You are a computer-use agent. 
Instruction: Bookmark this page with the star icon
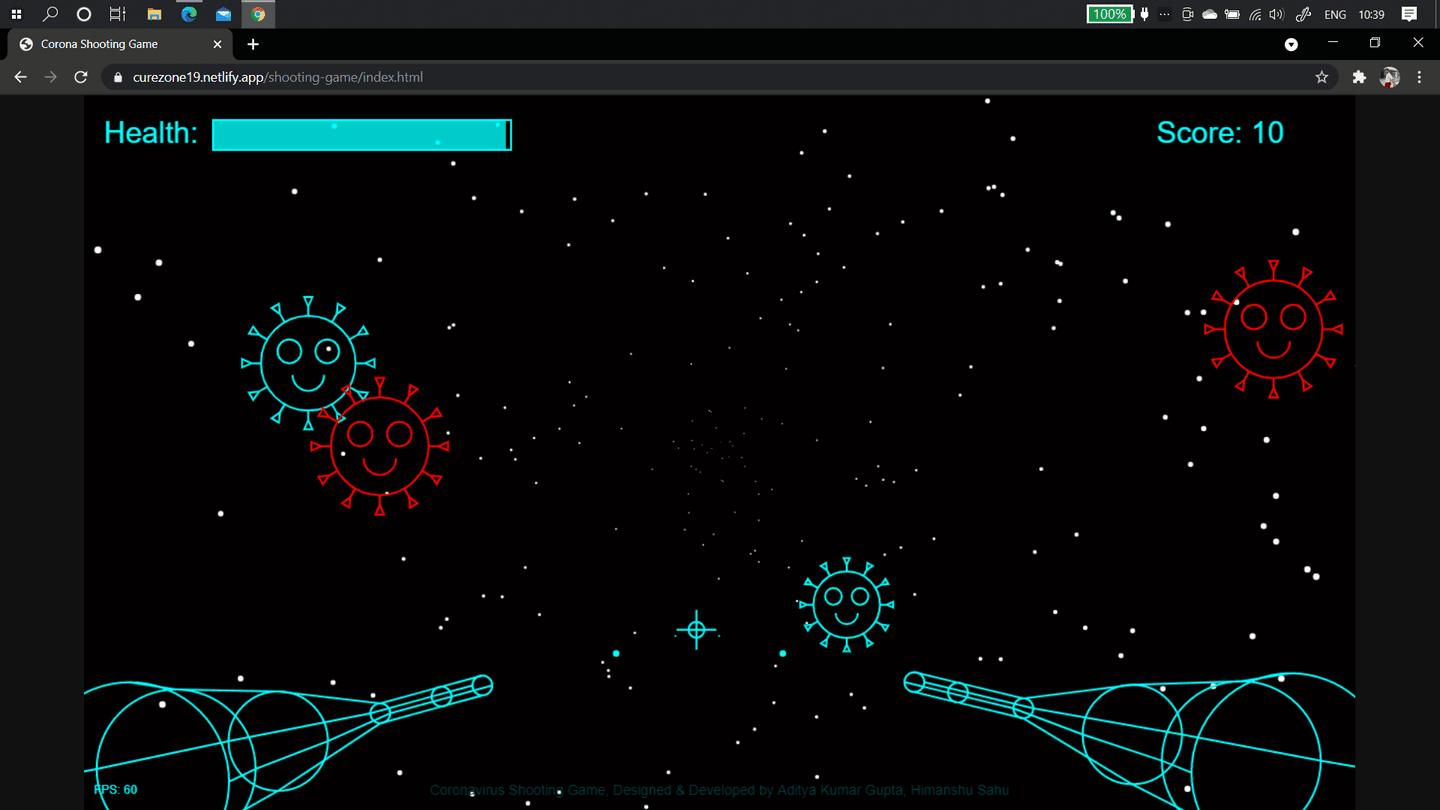[1321, 77]
